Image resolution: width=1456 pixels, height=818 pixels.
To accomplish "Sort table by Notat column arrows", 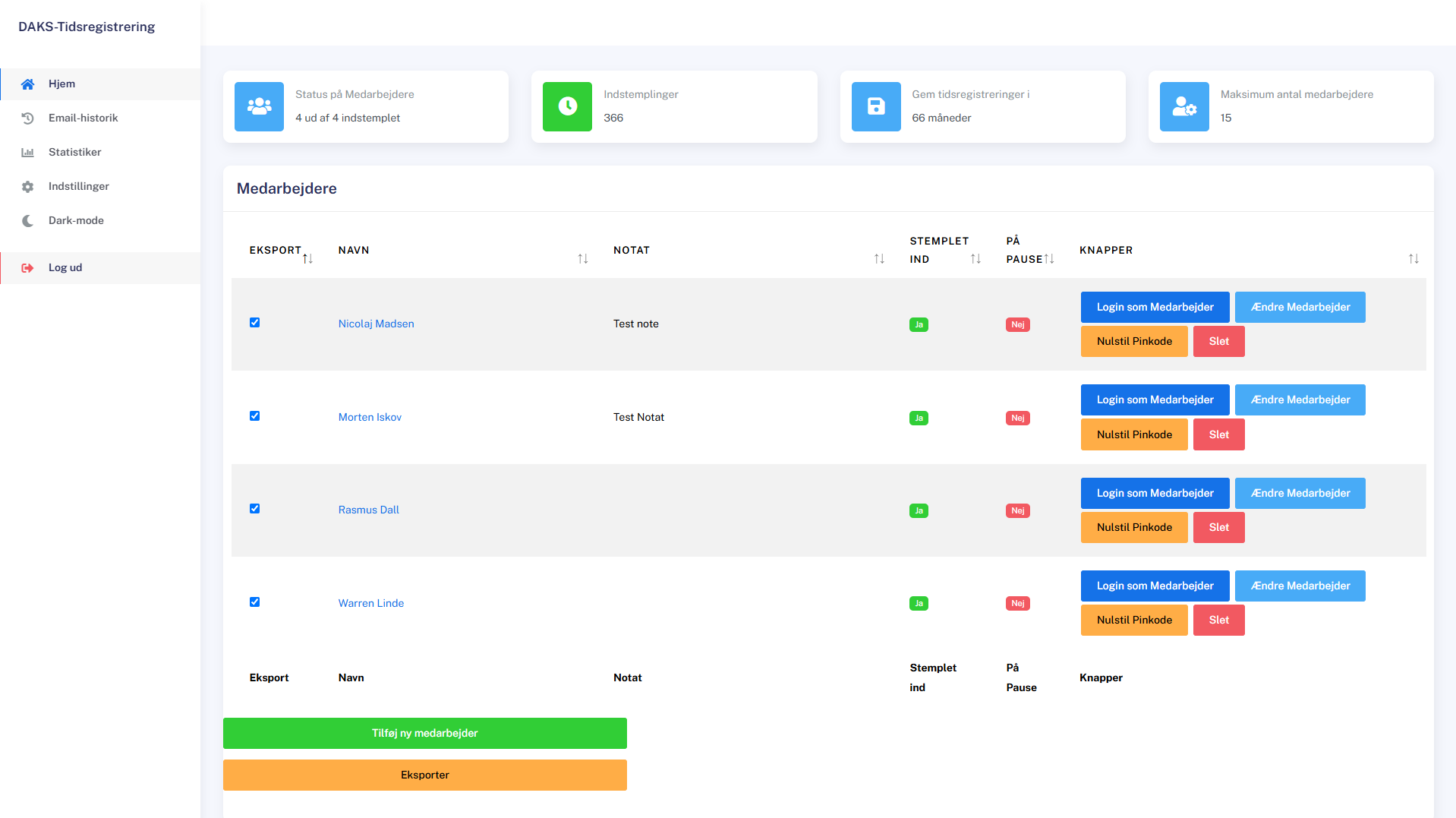I will 879,259.
